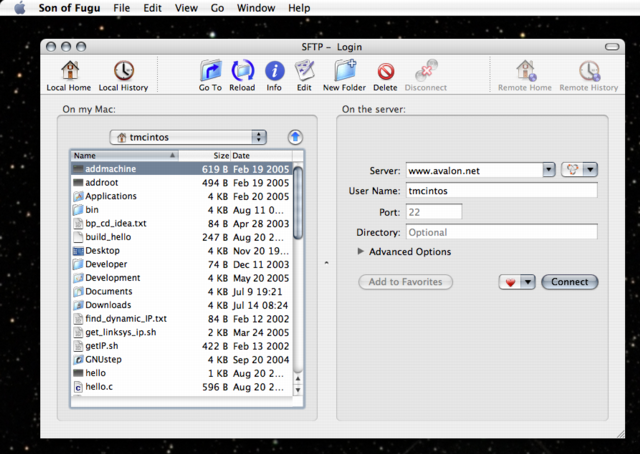
Task: Sort the list by Name column header
Action: click(x=125, y=156)
